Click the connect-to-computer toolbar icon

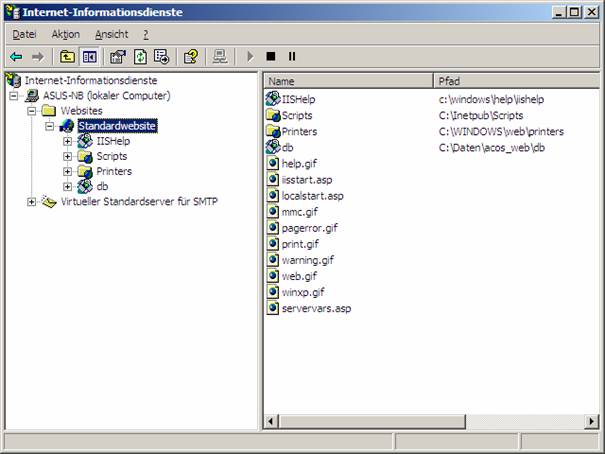220,57
